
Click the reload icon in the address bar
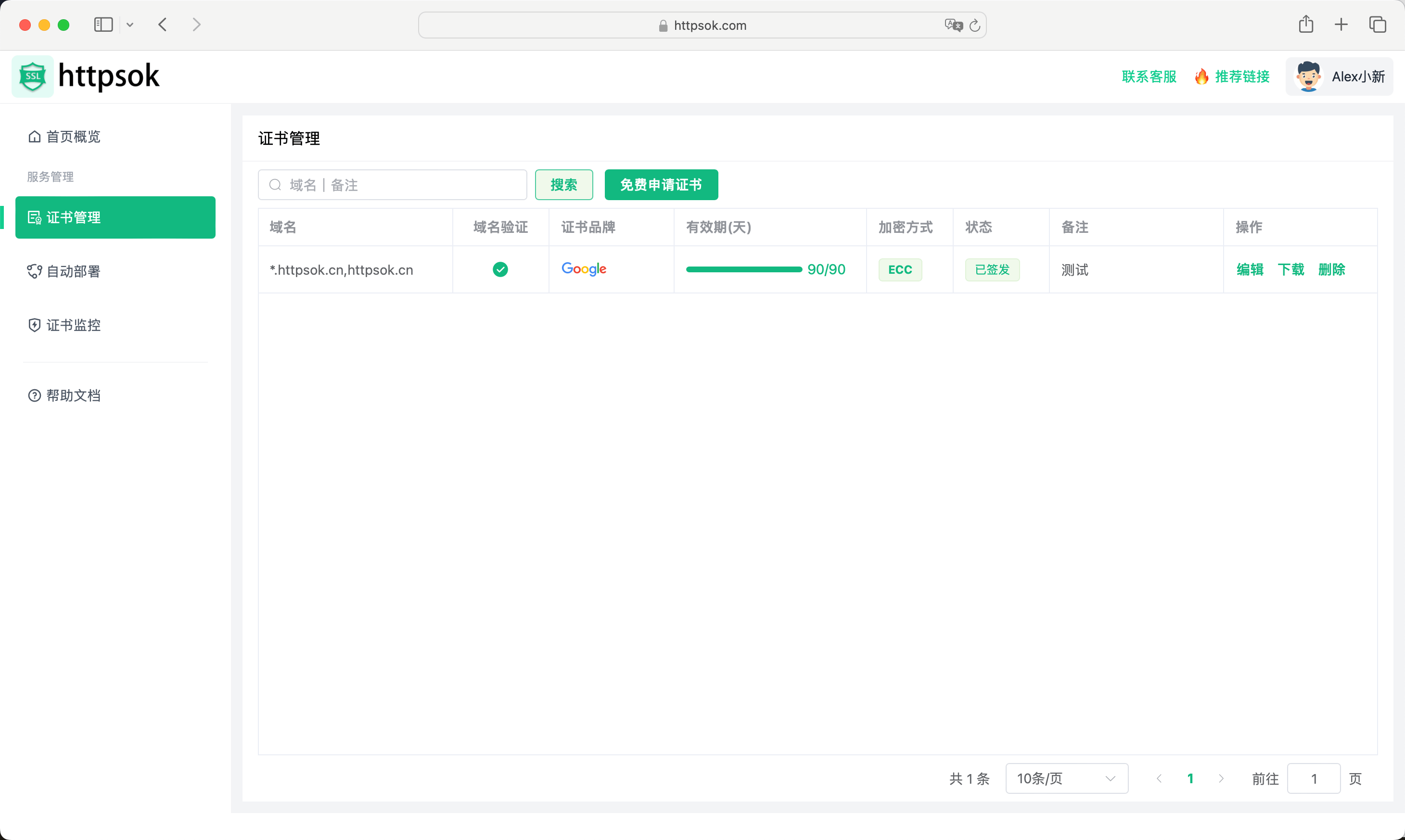974,25
